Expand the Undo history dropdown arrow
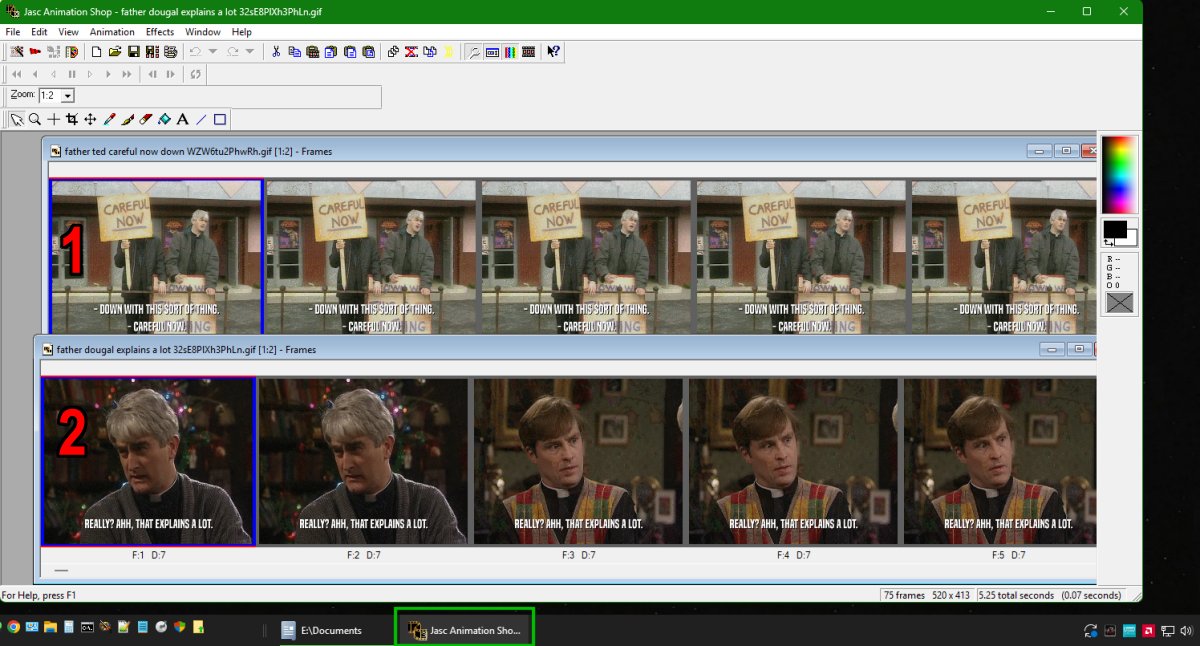The width and height of the screenshot is (1200, 646). pyautogui.click(x=213, y=51)
